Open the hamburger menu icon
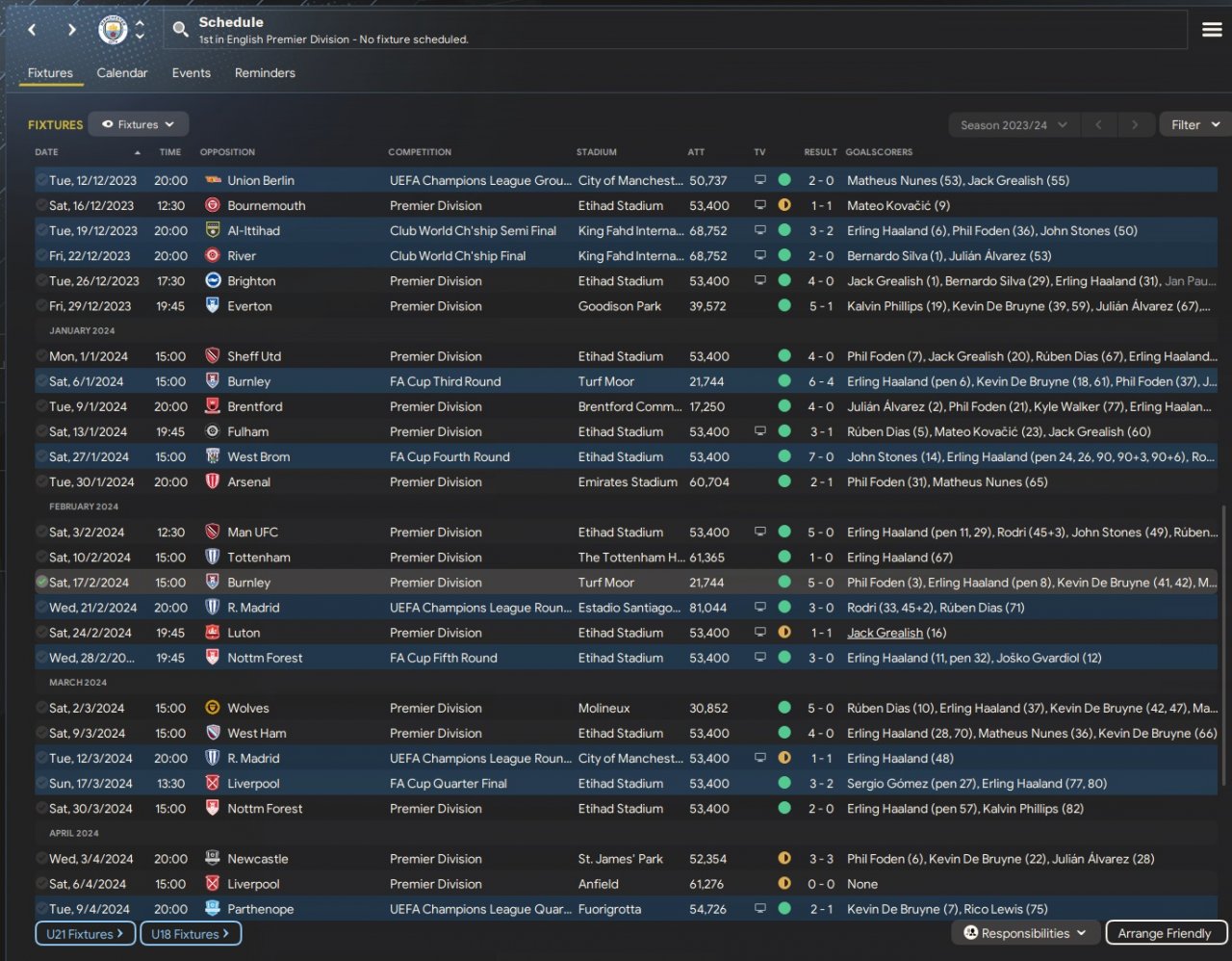This screenshot has height=961, width=1232. pos(1212,30)
